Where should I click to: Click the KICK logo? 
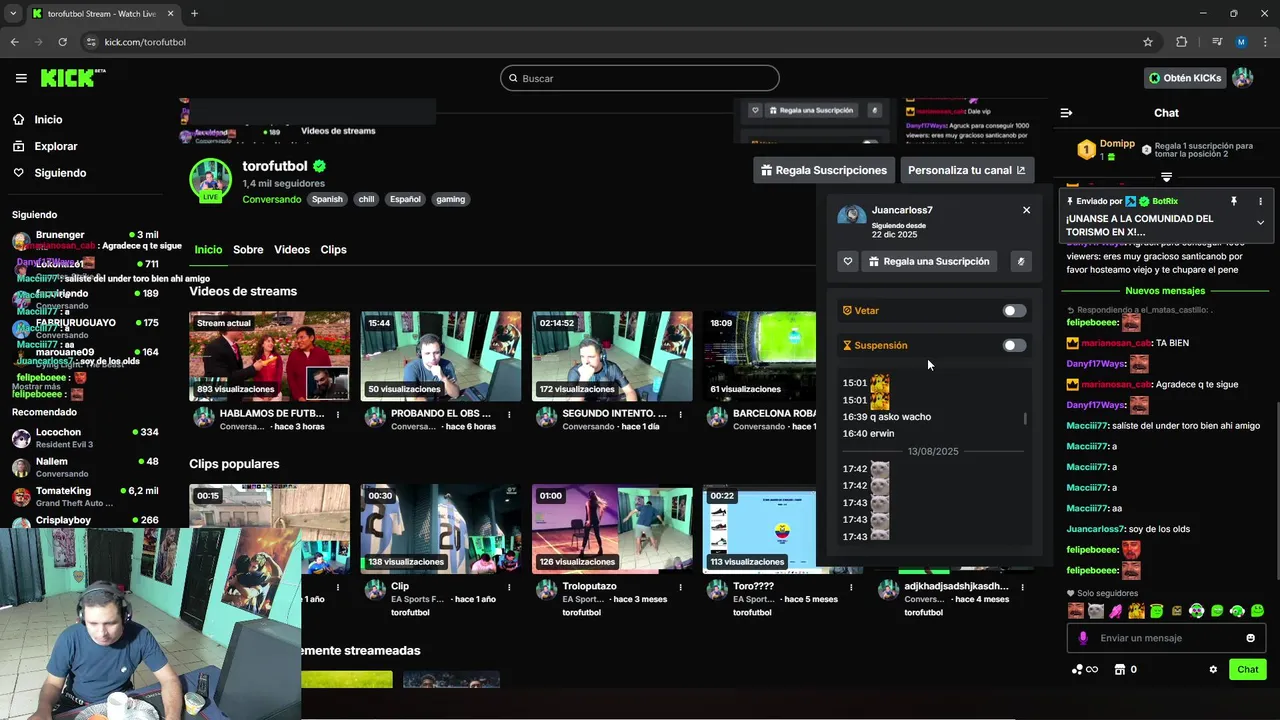[73, 78]
